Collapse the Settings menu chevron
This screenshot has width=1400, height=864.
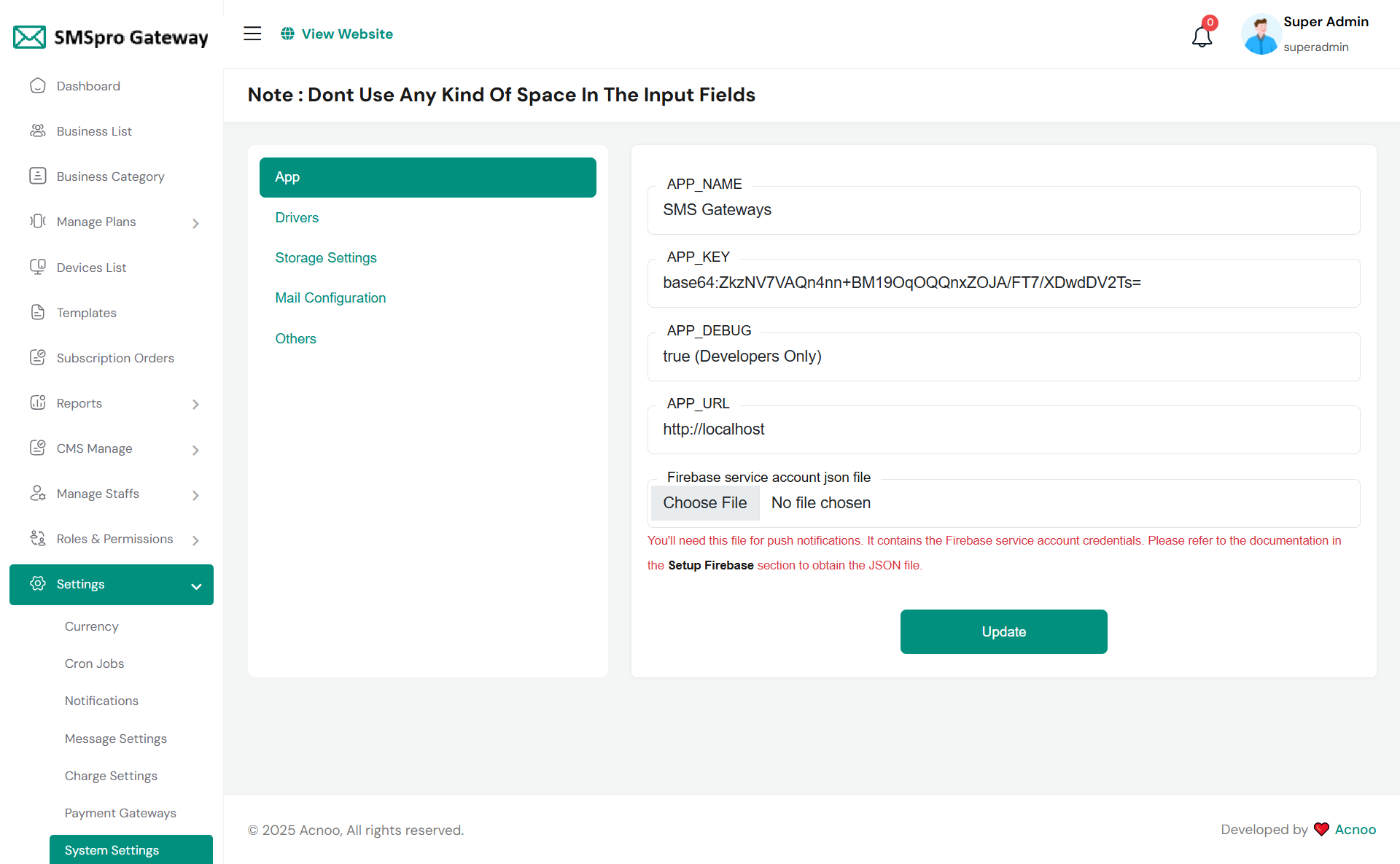pyautogui.click(x=196, y=586)
